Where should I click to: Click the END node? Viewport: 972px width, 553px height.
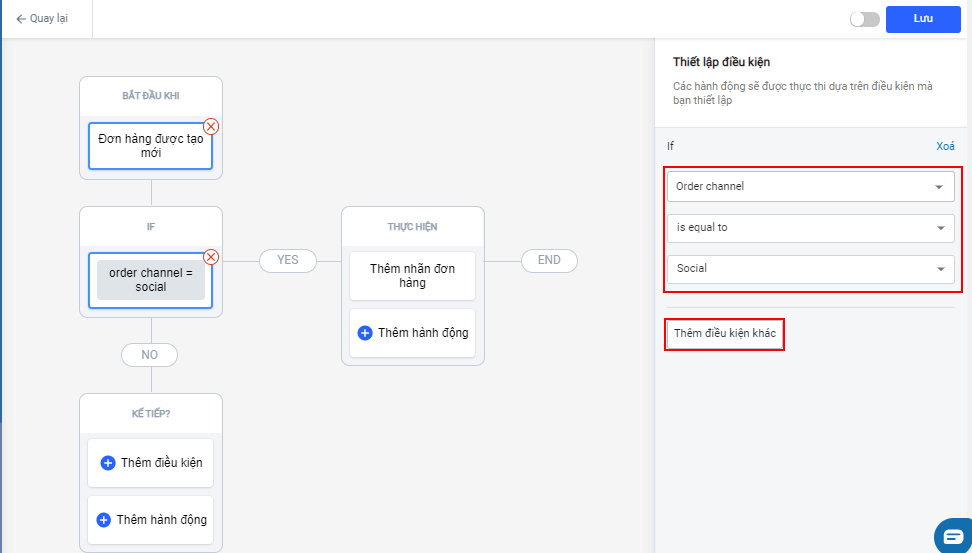click(x=549, y=260)
